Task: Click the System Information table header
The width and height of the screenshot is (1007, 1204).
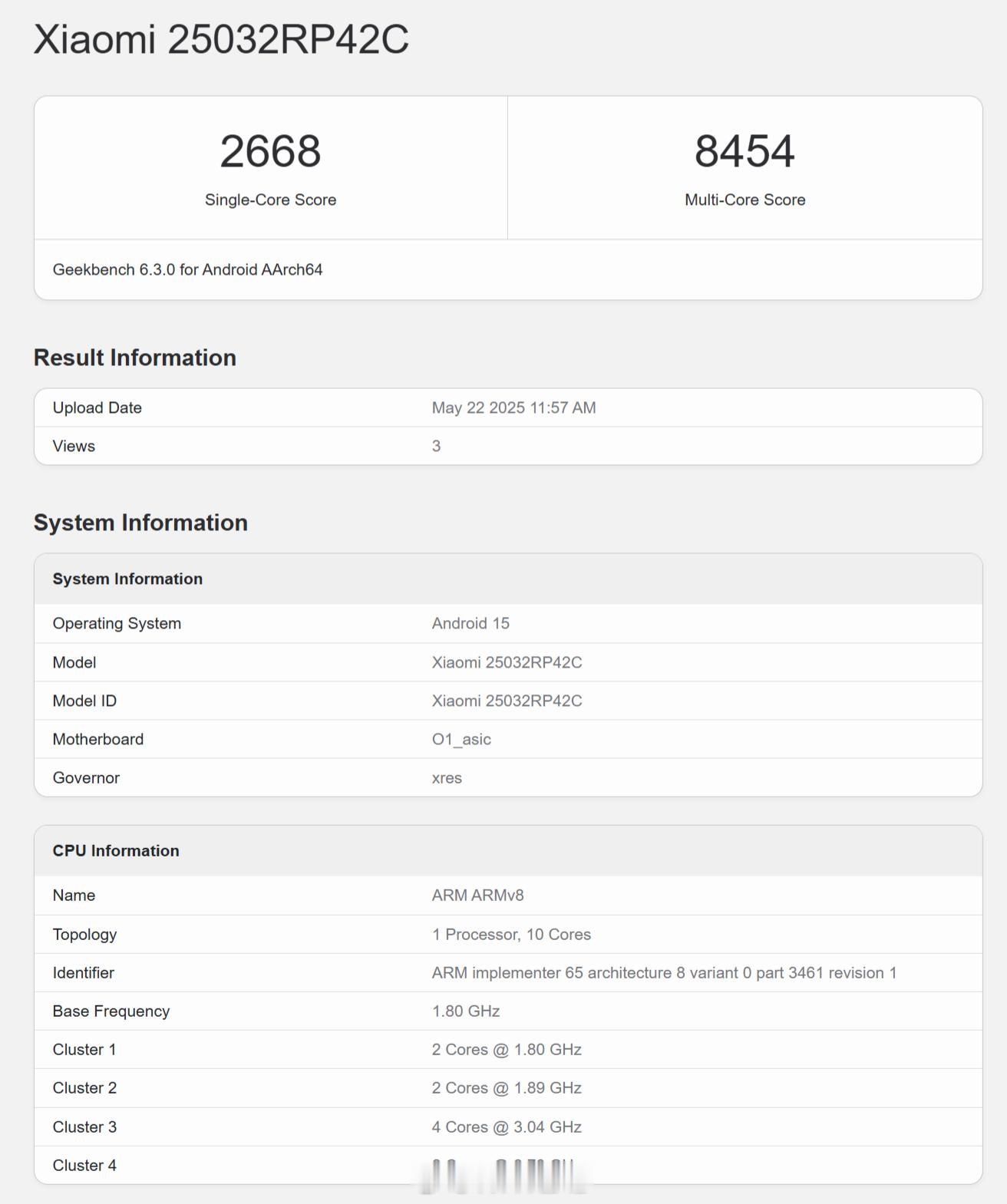Action: tap(127, 579)
